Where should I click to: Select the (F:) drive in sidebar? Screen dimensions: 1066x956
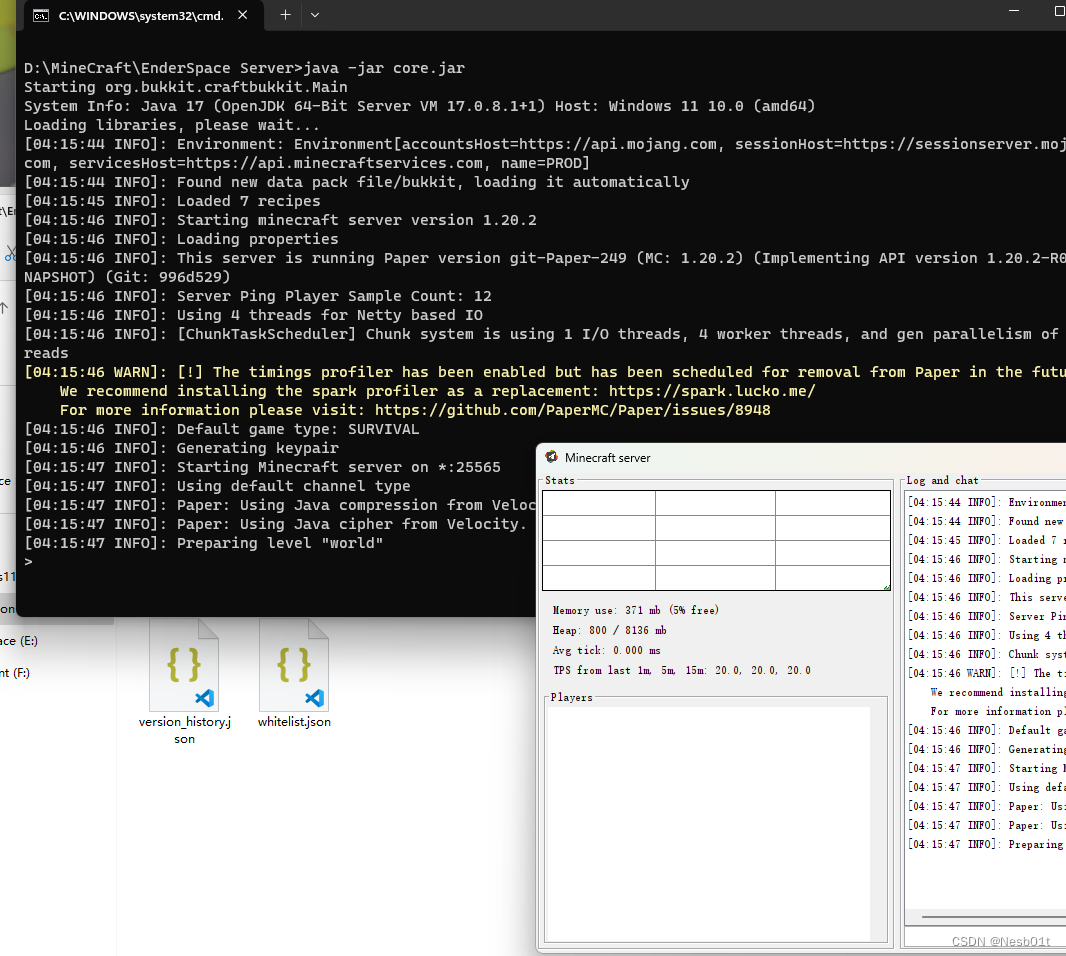[15, 673]
